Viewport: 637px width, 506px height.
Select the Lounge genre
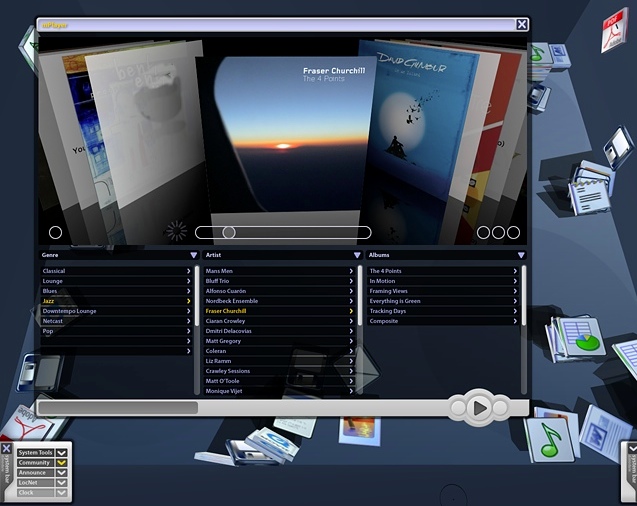[116, 281]
